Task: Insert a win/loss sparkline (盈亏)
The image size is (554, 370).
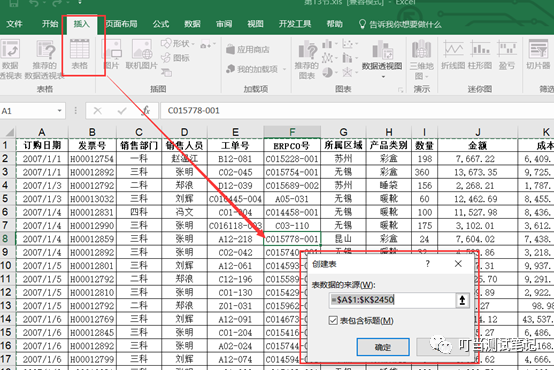Action: point(507,54)
